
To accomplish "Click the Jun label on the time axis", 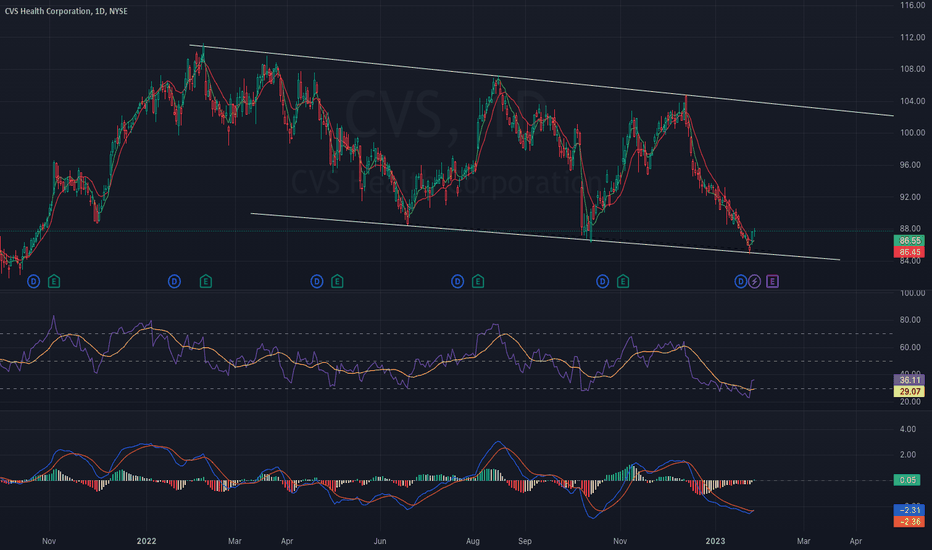I will [380, 541].
